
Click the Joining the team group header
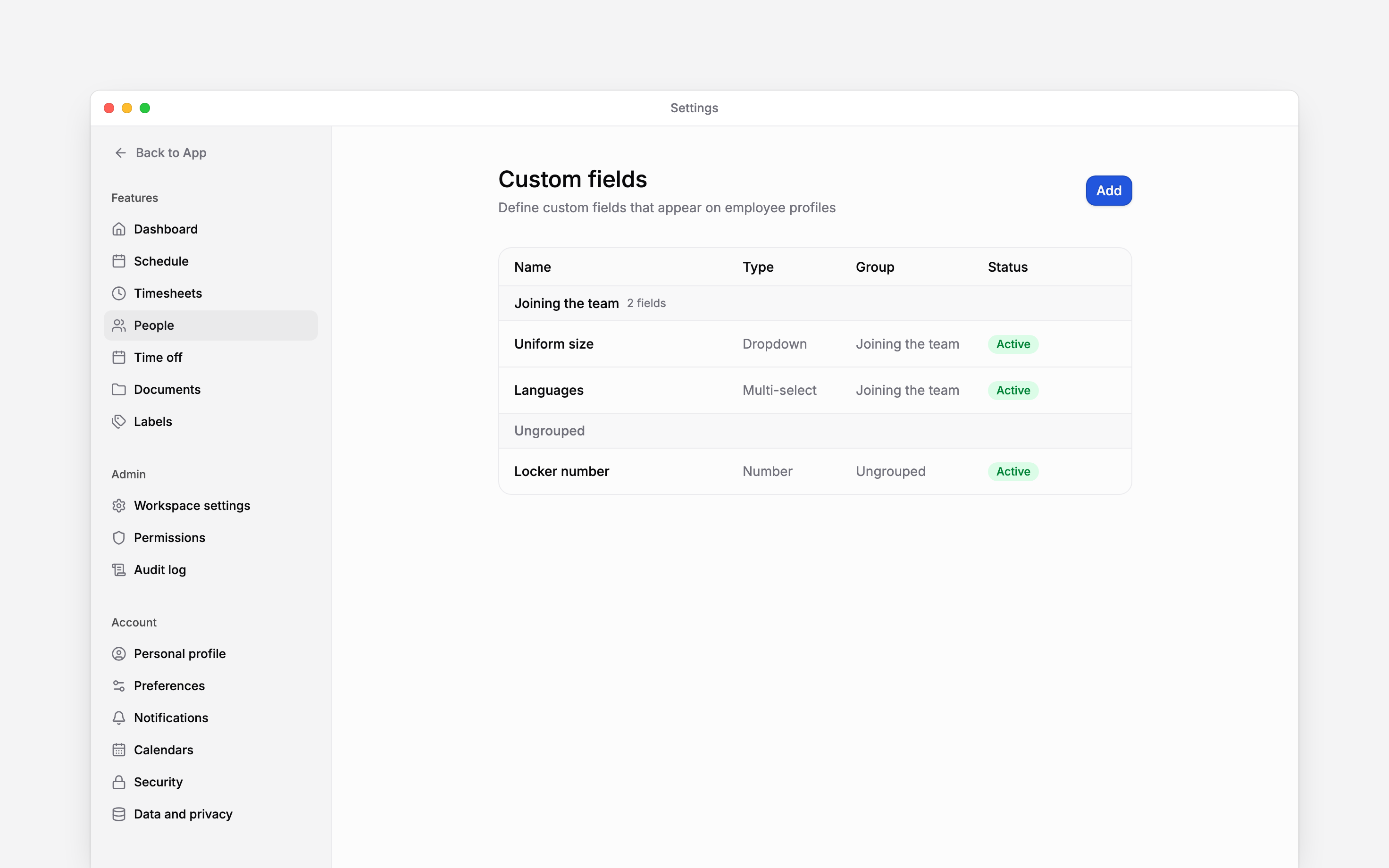click(815, 303)
